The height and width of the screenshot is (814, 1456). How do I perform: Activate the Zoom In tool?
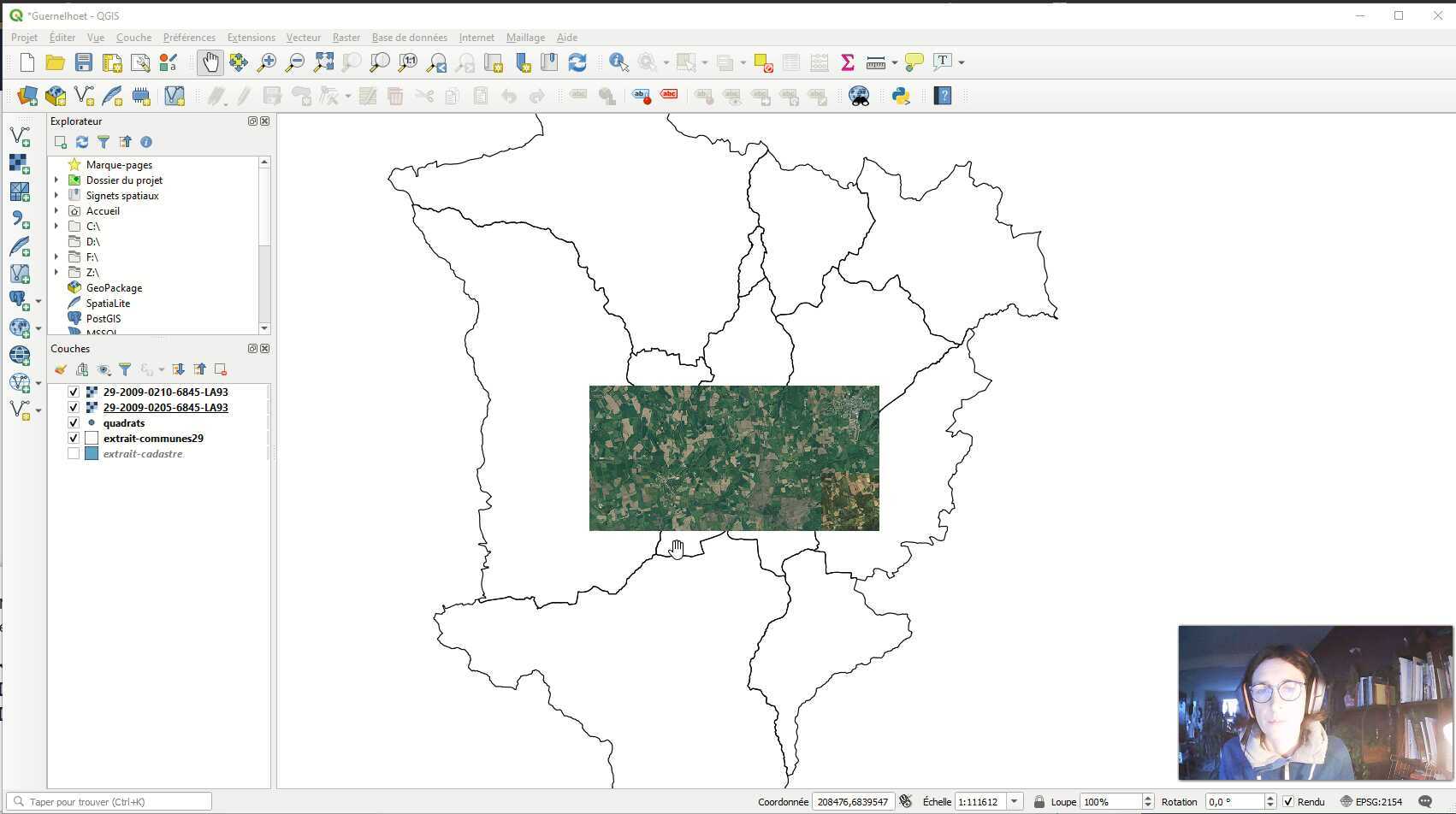coord(267,62)
